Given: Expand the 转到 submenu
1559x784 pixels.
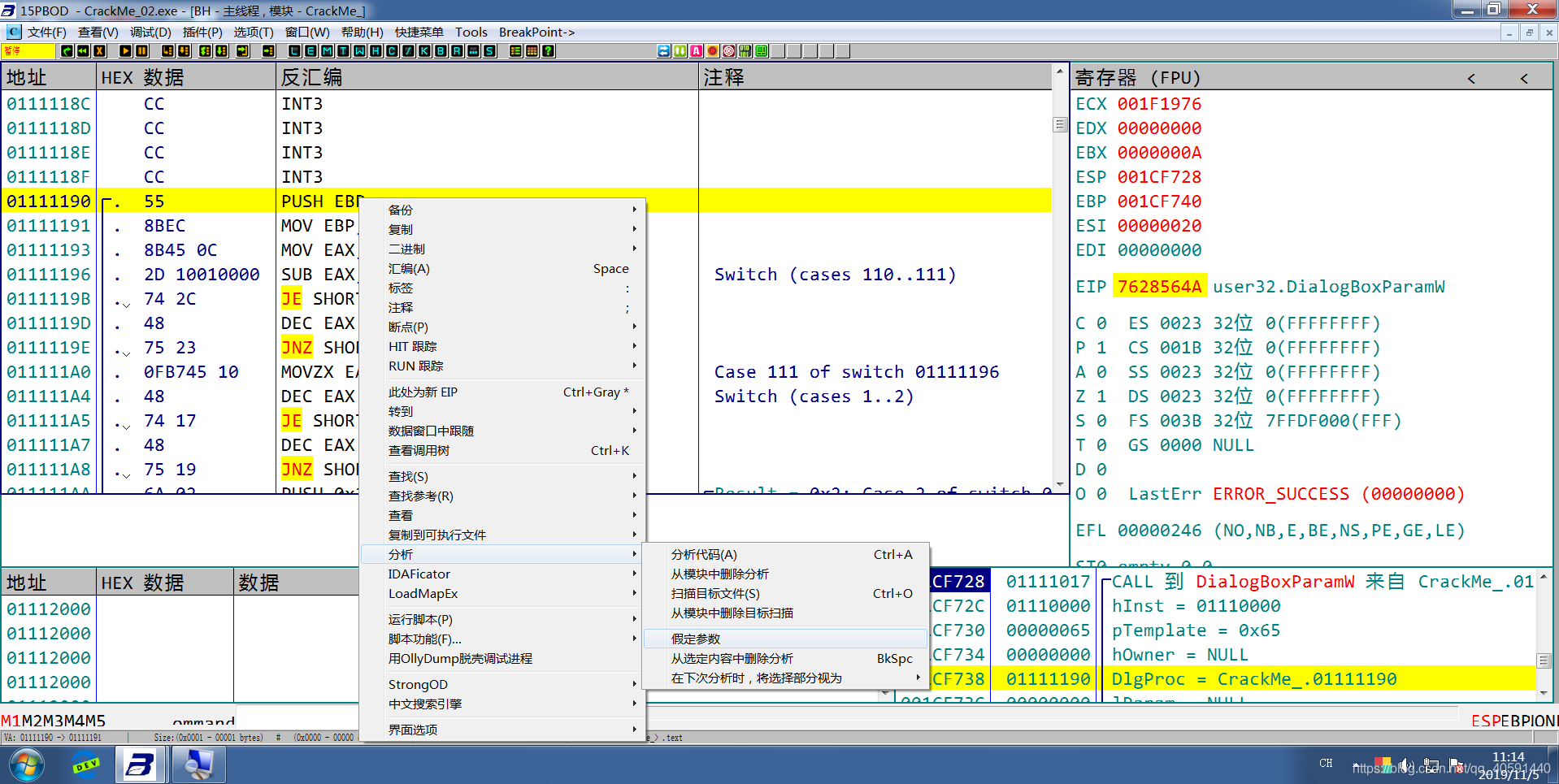Looking at the screenshot, I should coord(503,411).
